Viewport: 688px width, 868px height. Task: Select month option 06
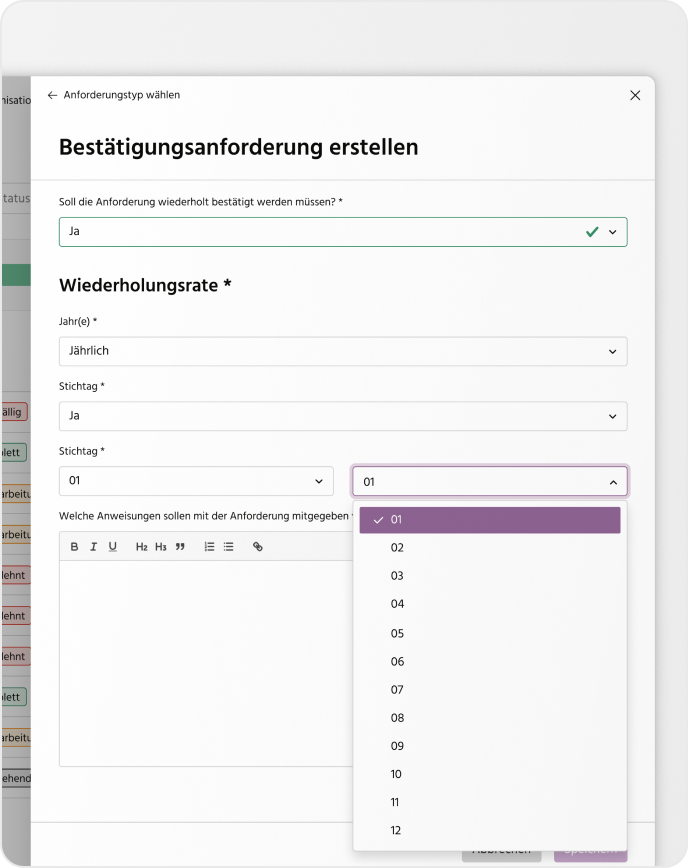coord(489,662)
